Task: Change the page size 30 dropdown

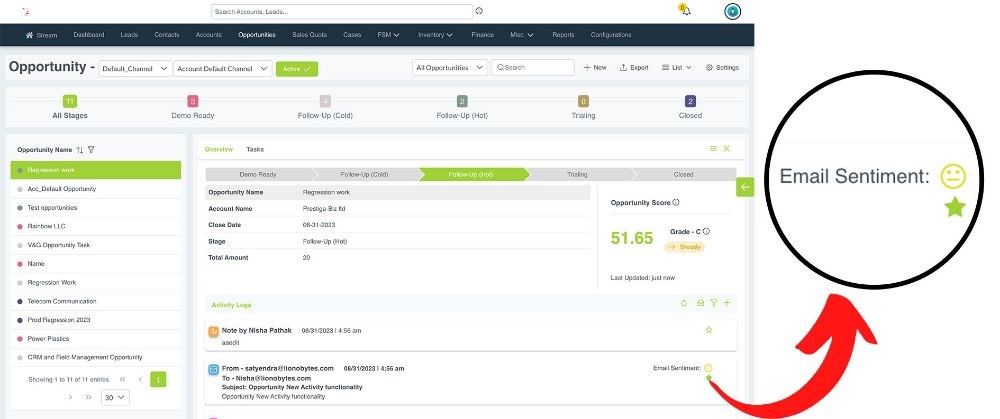Action: point(115,397)
